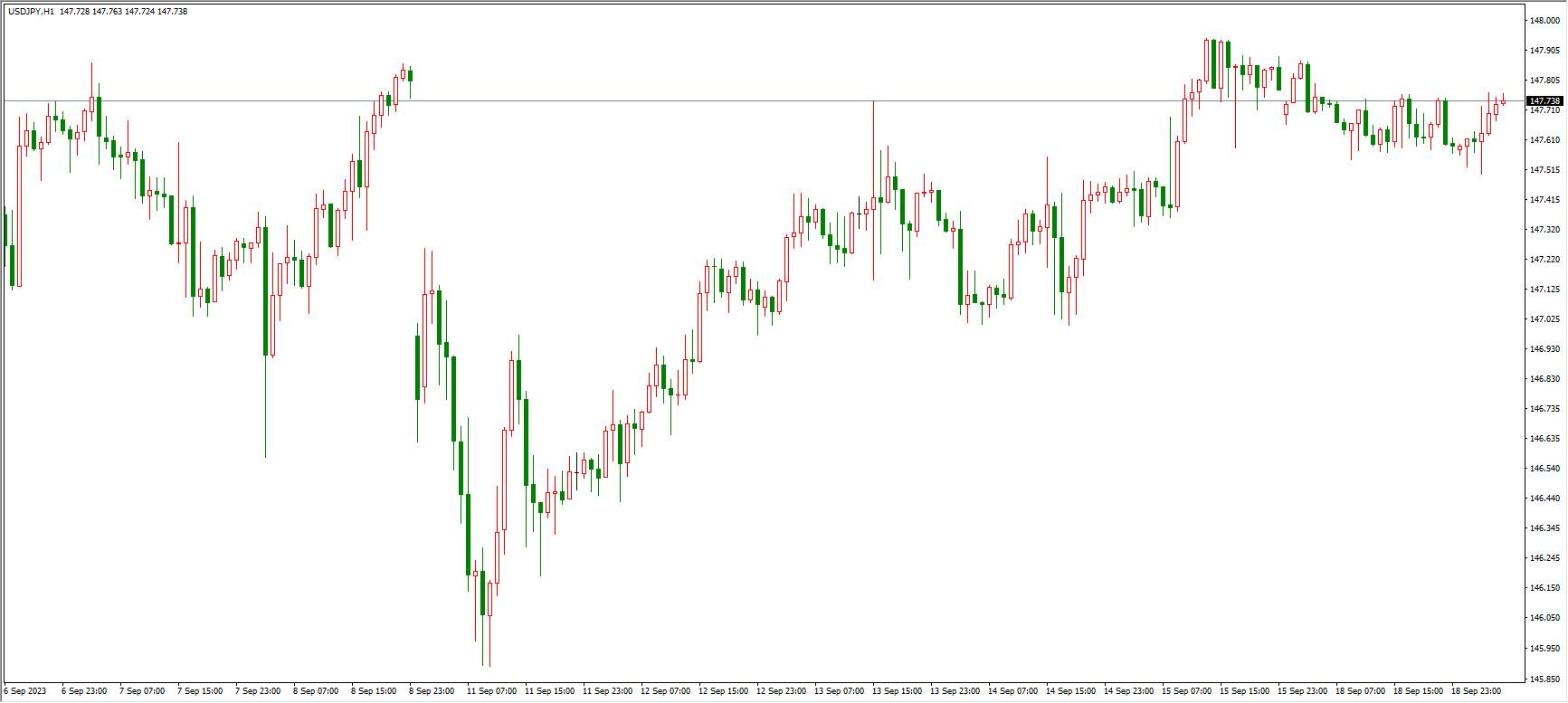Click the 146.735 price axis label
This screenshot has height=703, width=1568.
click(x=1544, y=409)
